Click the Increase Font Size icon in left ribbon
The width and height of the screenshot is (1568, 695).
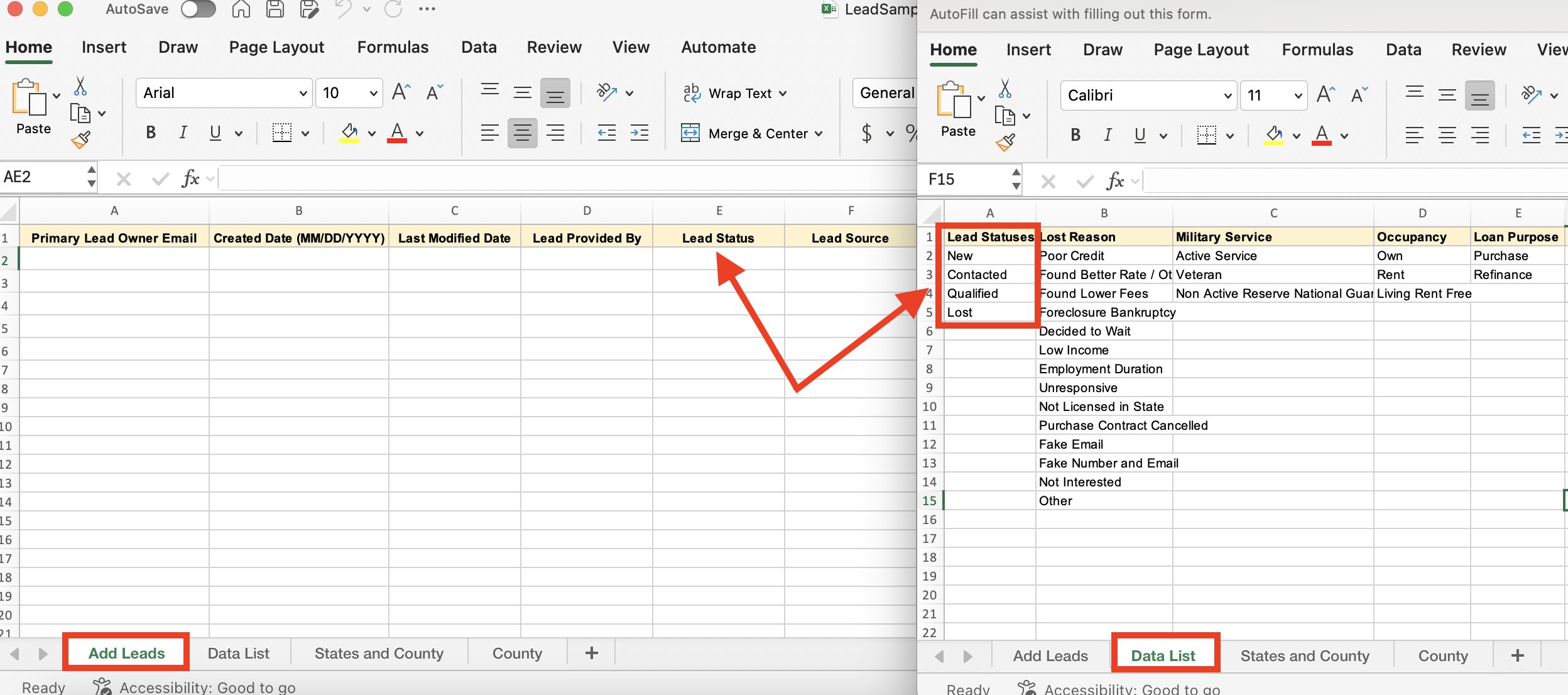(x=401, y=93)
